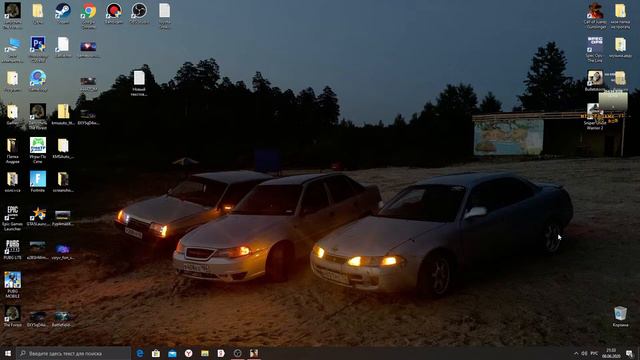640x360 pixels.
Task: Open the Mail app from the taskbar
Action: 172,353
